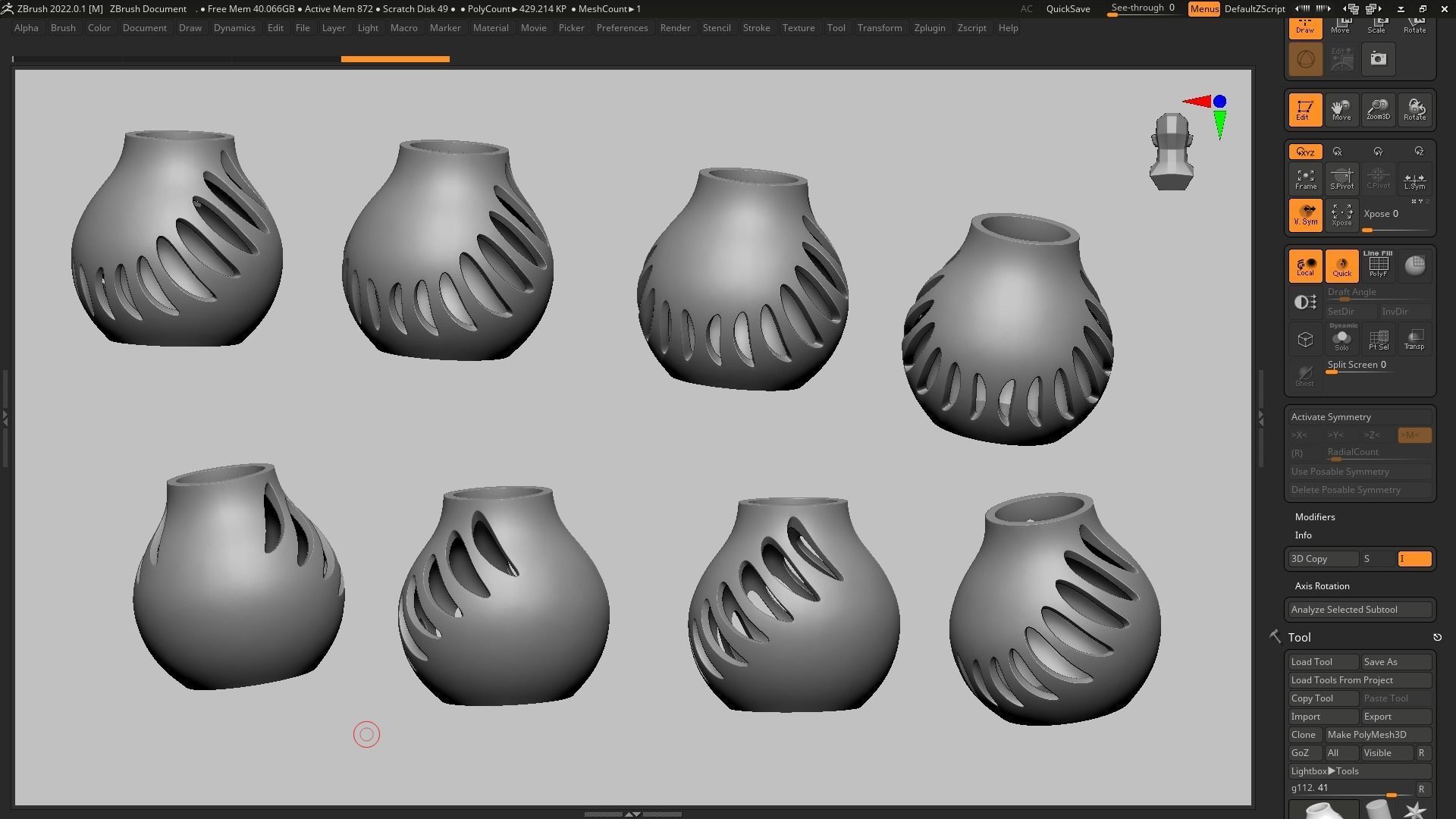This screenshot has width=1456, height=819.
Task: Open the Stroke menu
Action: (755, 28)
